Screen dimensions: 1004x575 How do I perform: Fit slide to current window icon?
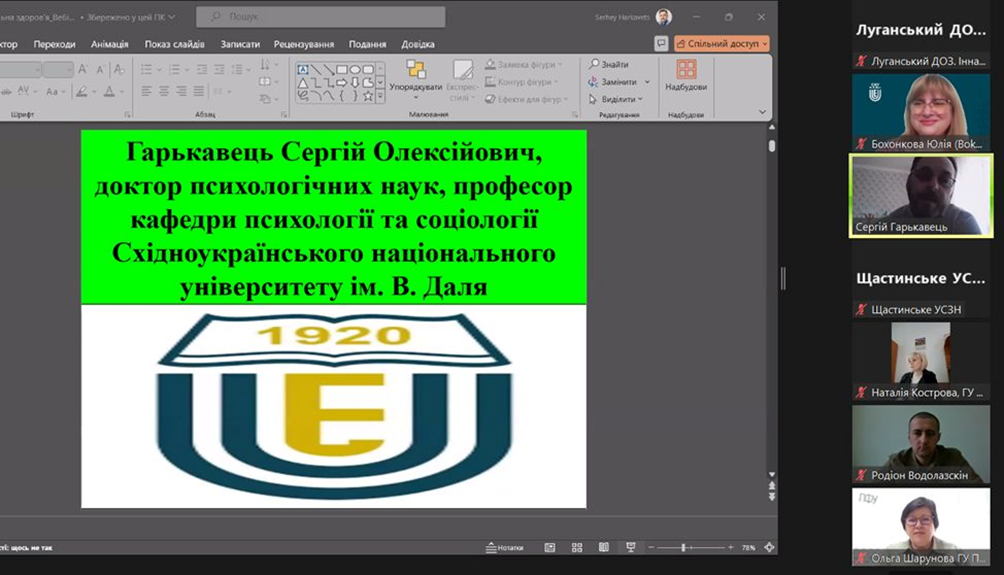pyautogui.click(x=769, y=548)
